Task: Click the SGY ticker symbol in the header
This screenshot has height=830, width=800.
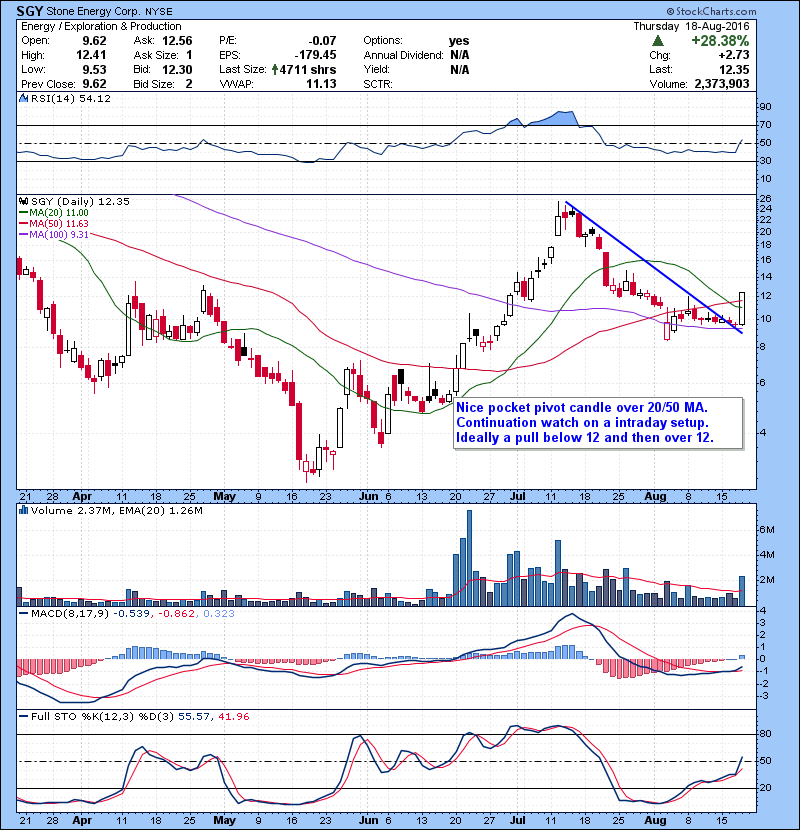Action: coord(30,11)
